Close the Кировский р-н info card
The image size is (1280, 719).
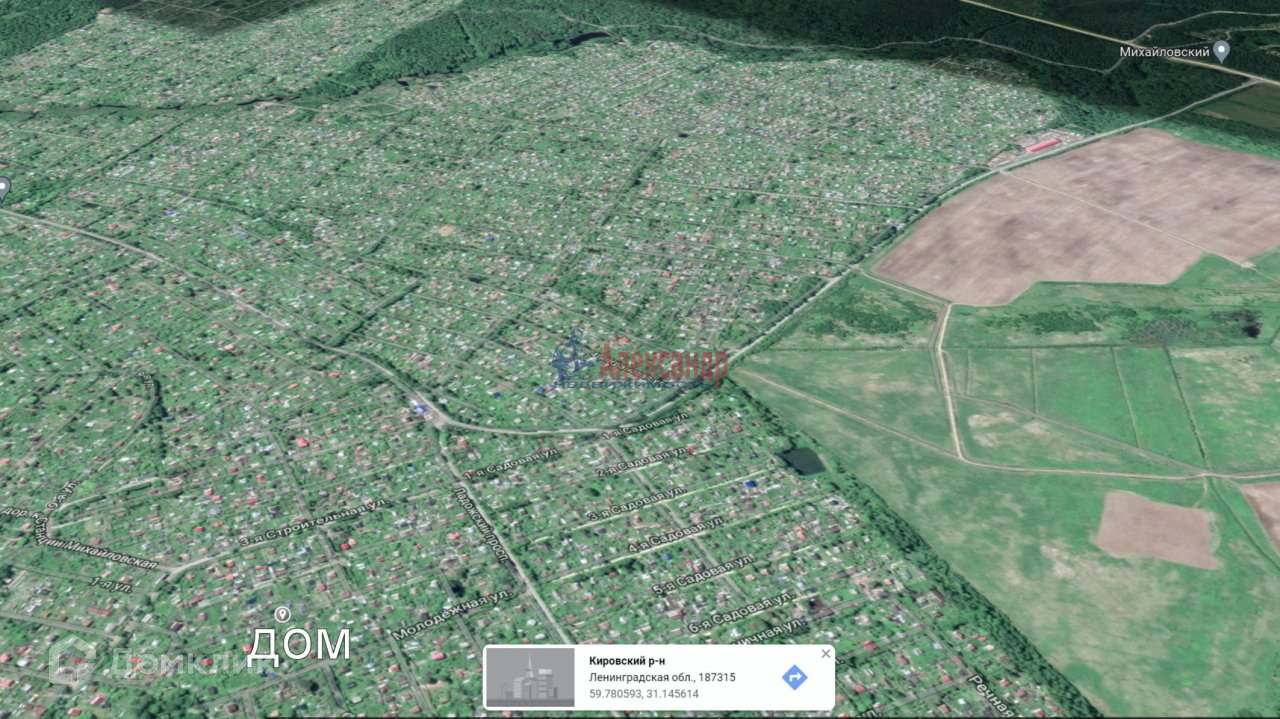pyautogui.click(x=825, y=654)
